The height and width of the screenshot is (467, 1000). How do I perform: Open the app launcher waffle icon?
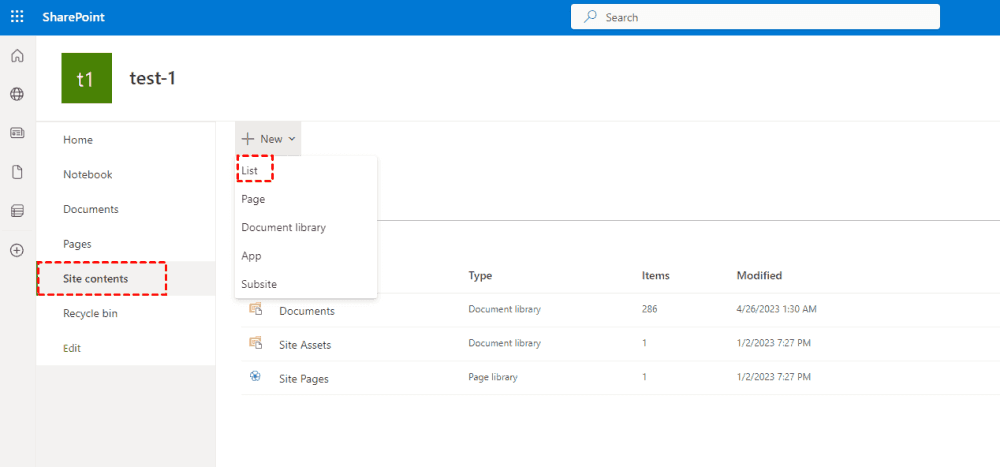tap(17, 17)
